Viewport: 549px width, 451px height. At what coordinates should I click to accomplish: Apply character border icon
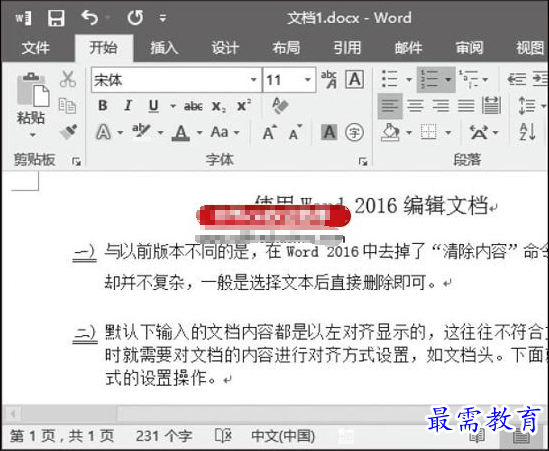(354, 79)
